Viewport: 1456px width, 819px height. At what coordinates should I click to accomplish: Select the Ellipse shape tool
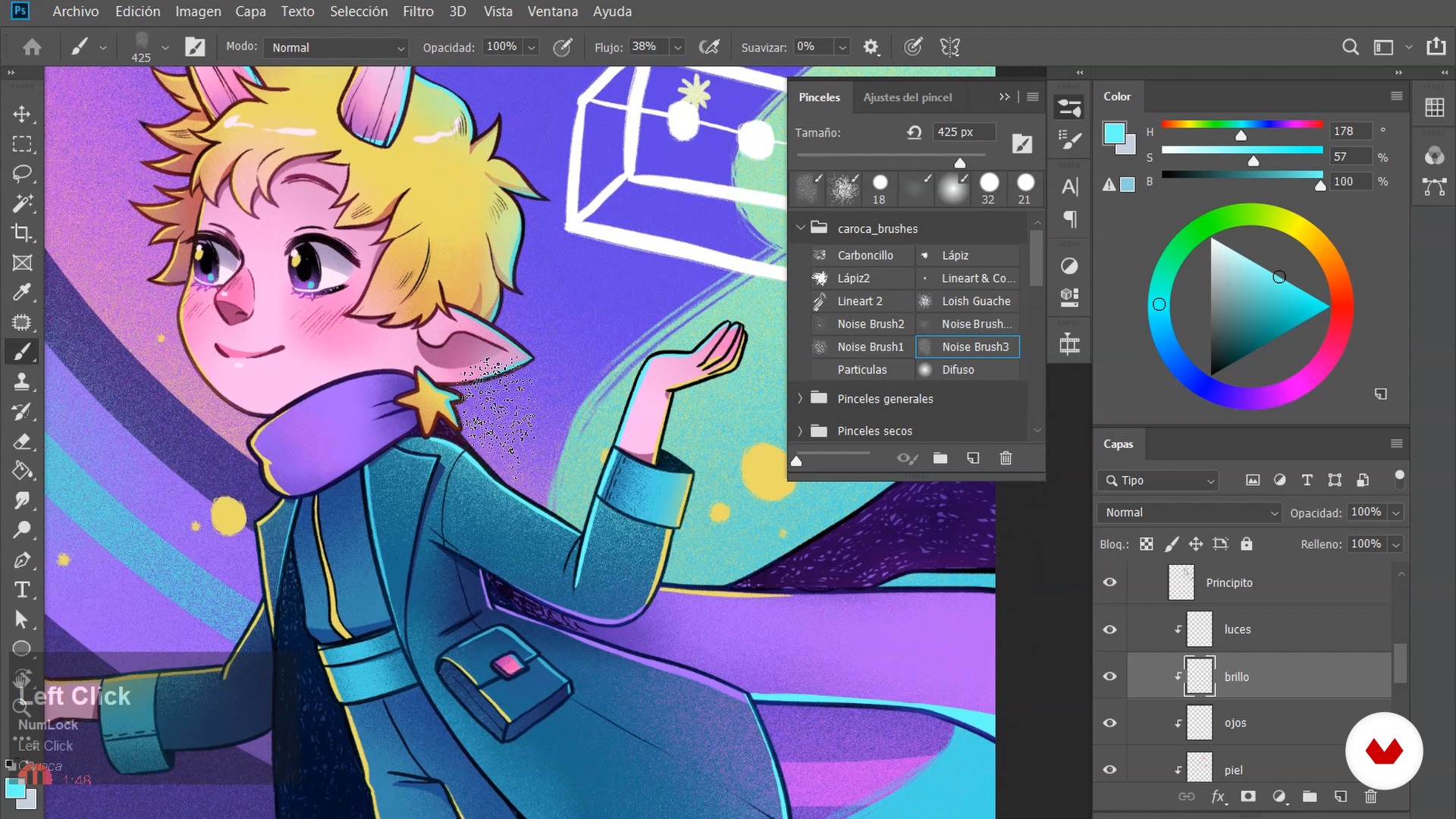pos(22,648)
